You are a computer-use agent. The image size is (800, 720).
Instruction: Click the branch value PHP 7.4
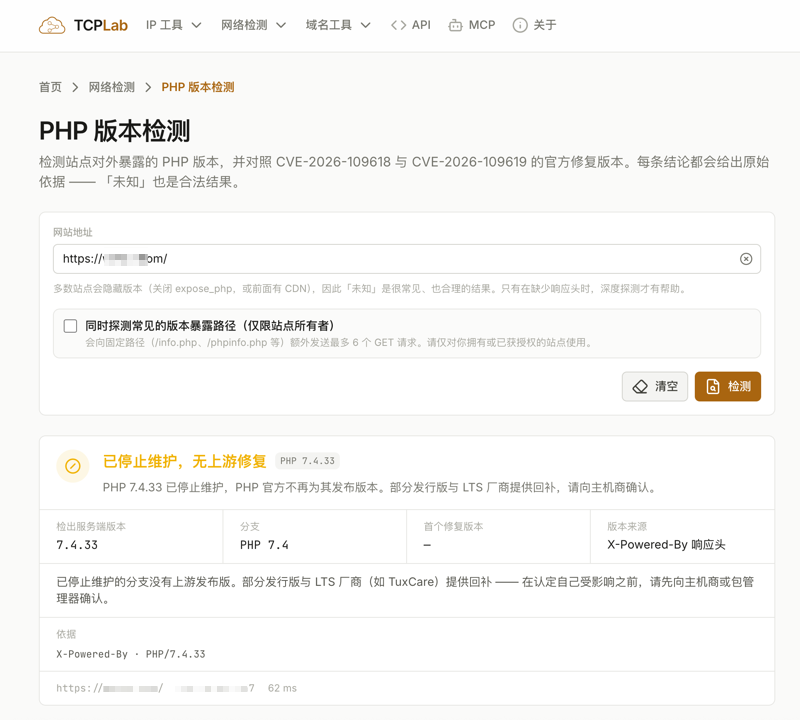pyautogui.click(x=264, y=545)
